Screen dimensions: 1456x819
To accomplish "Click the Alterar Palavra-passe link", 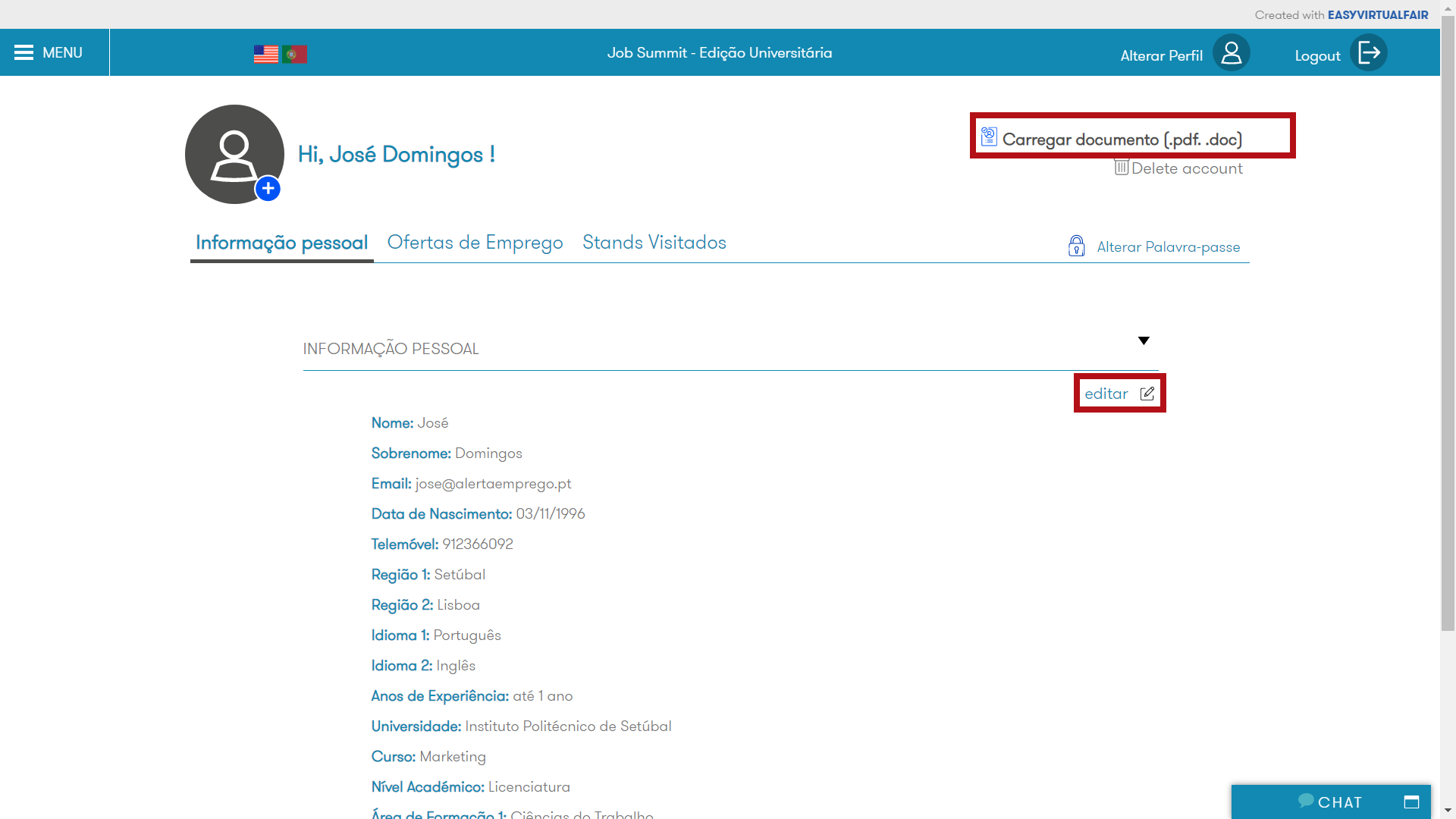I will tap(1168, 247).
